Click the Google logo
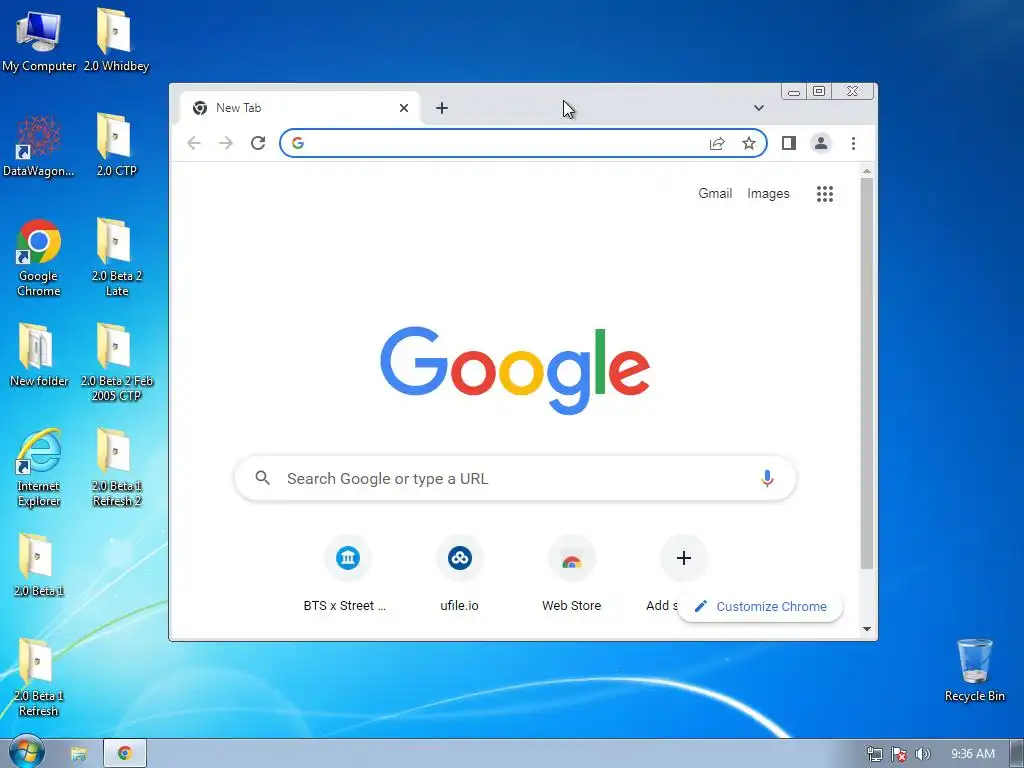 pyautogui.click(x=515, y=370)
